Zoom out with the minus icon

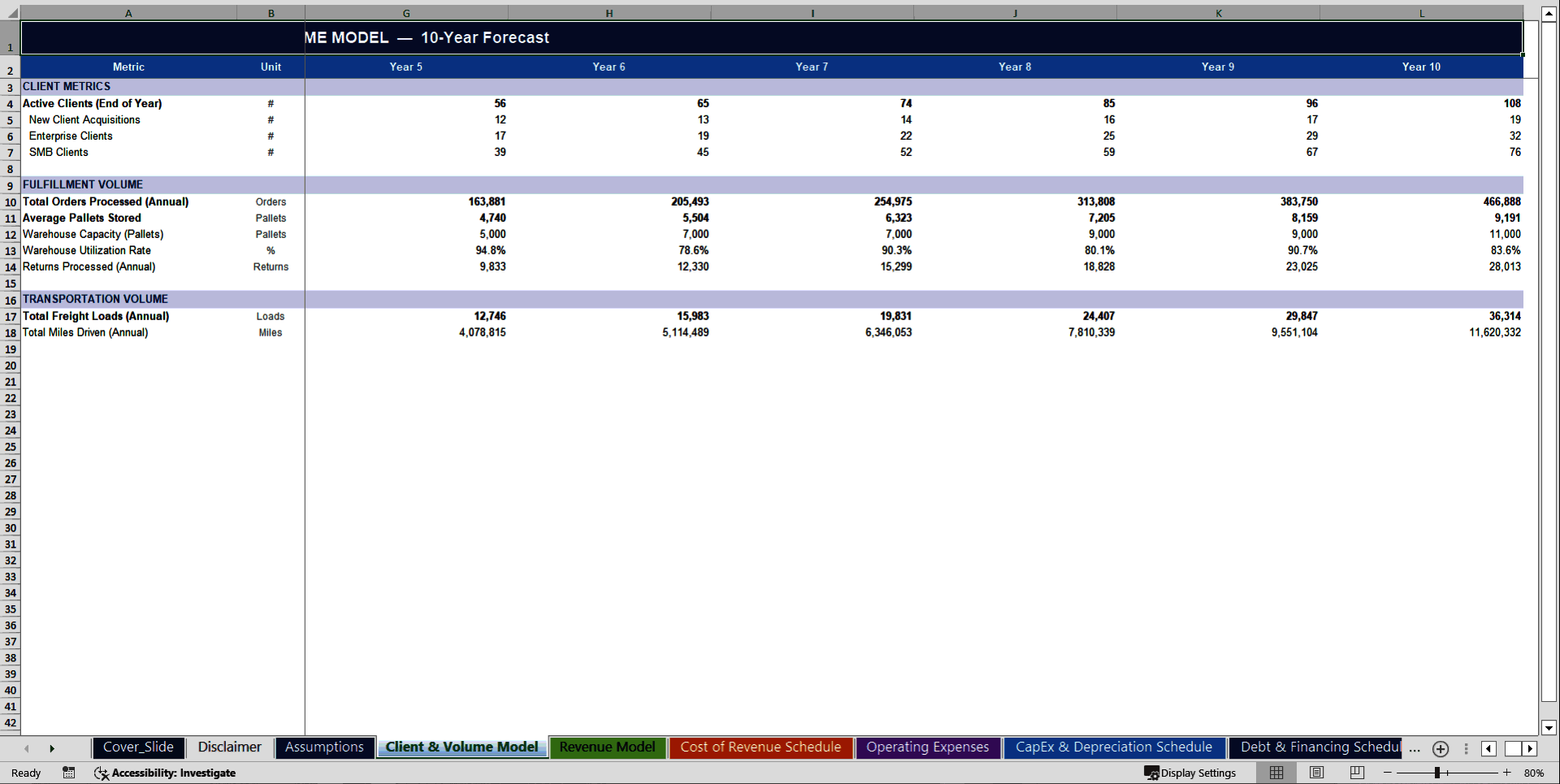point(1389,773)
